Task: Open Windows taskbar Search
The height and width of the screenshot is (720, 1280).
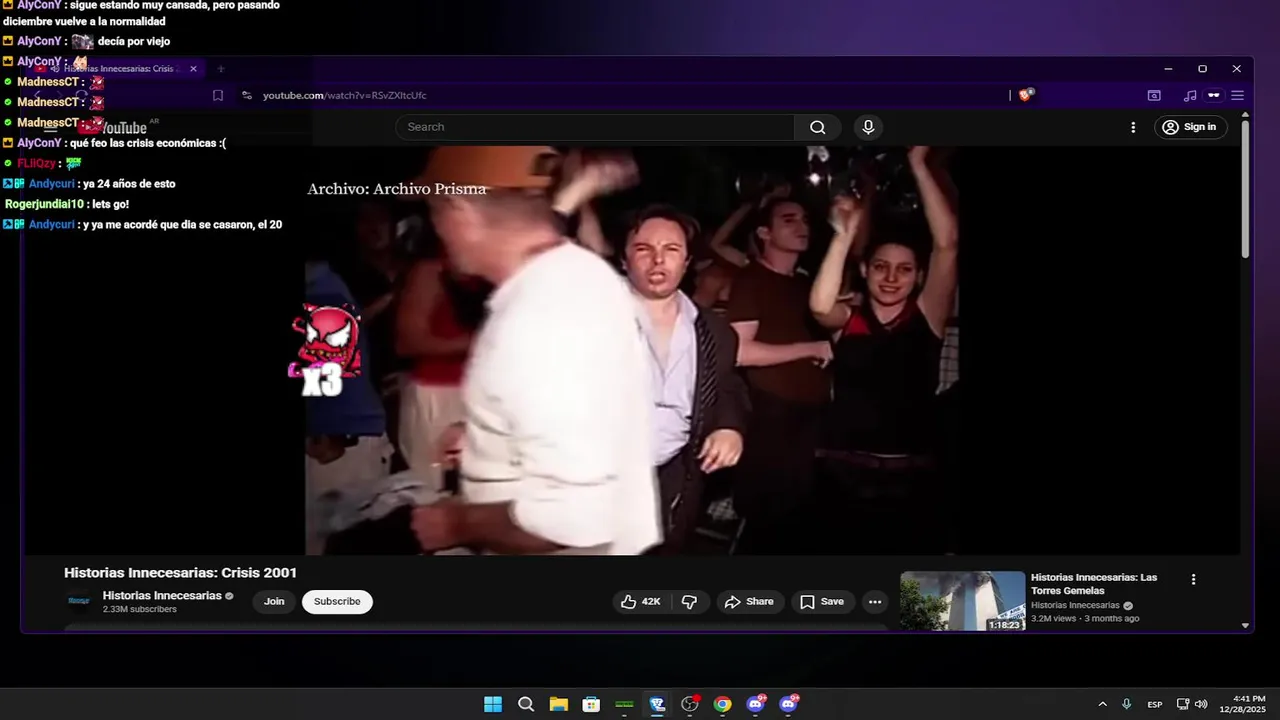Action: [526, 704]
